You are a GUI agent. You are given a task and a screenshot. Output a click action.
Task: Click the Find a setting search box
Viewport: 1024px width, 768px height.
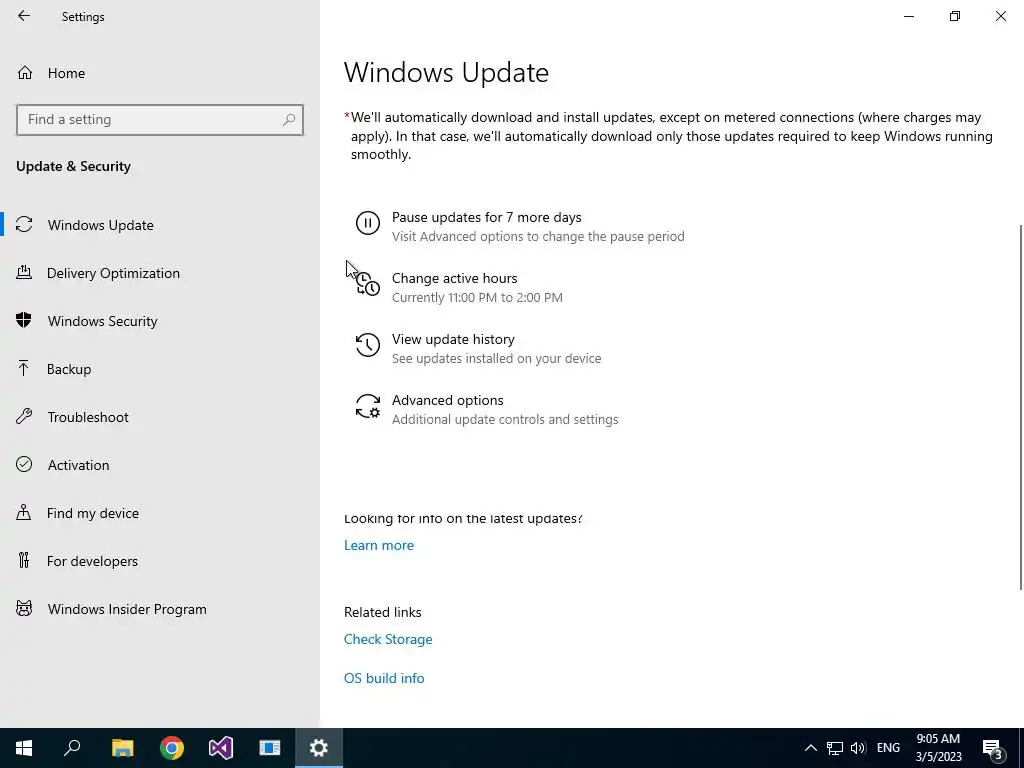coord(159,120)
